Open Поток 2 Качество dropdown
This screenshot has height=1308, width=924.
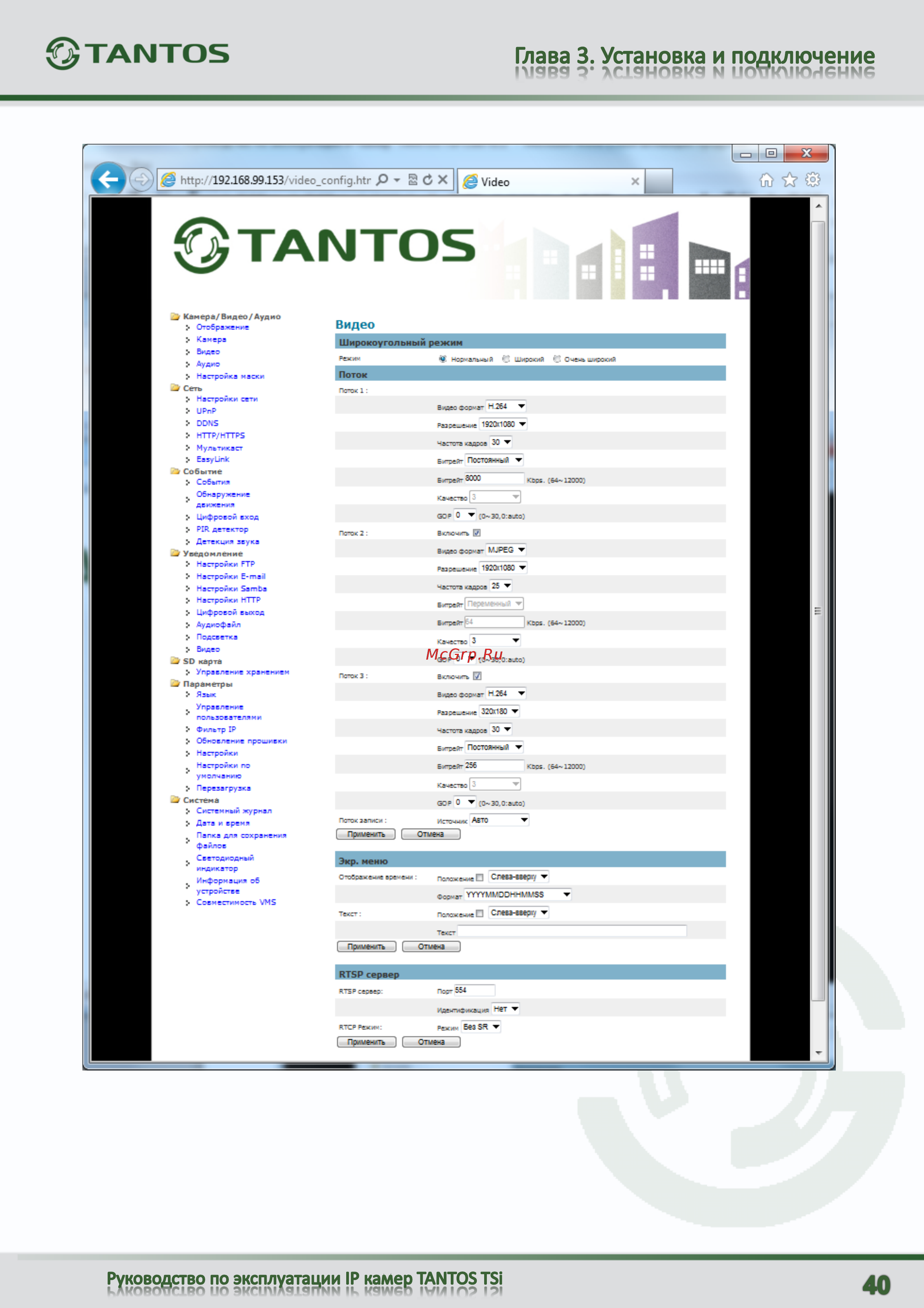[495, 640]
